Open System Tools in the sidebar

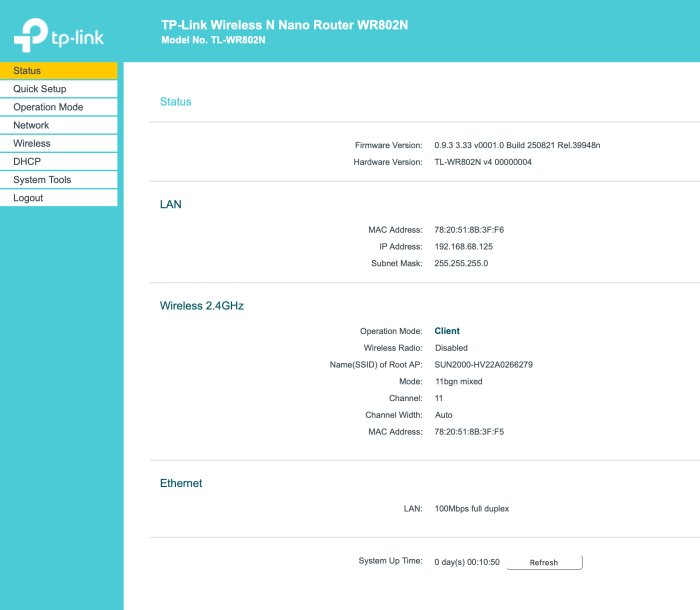point(58,180)
